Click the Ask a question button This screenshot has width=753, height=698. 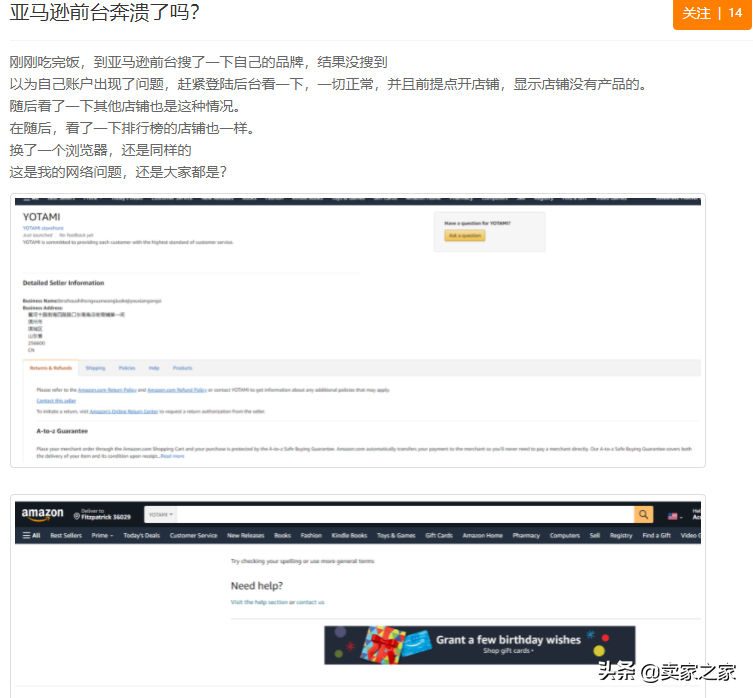[465, 235]
